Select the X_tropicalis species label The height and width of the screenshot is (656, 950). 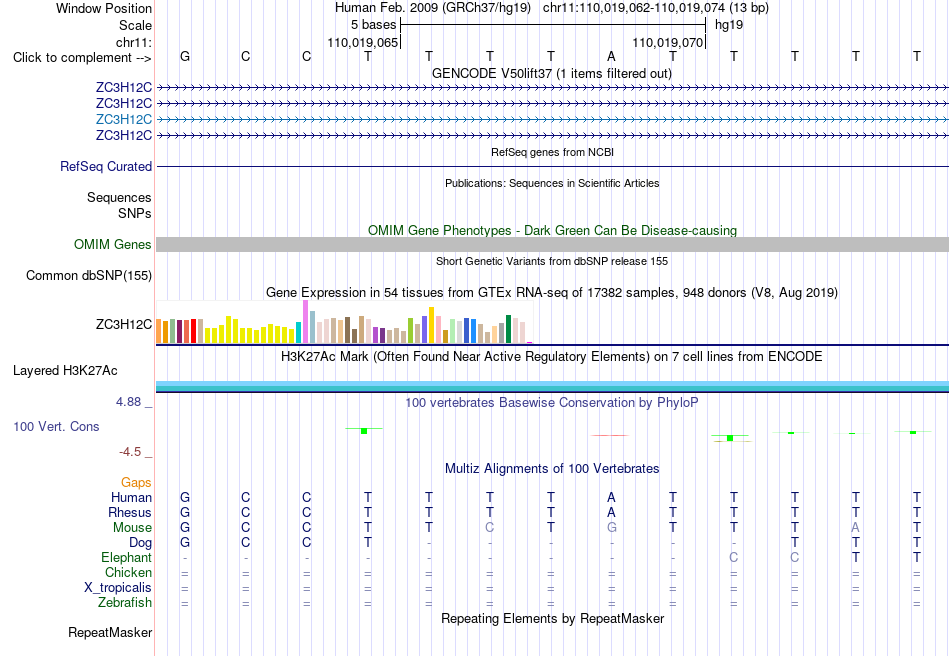[x=118, y=588]
